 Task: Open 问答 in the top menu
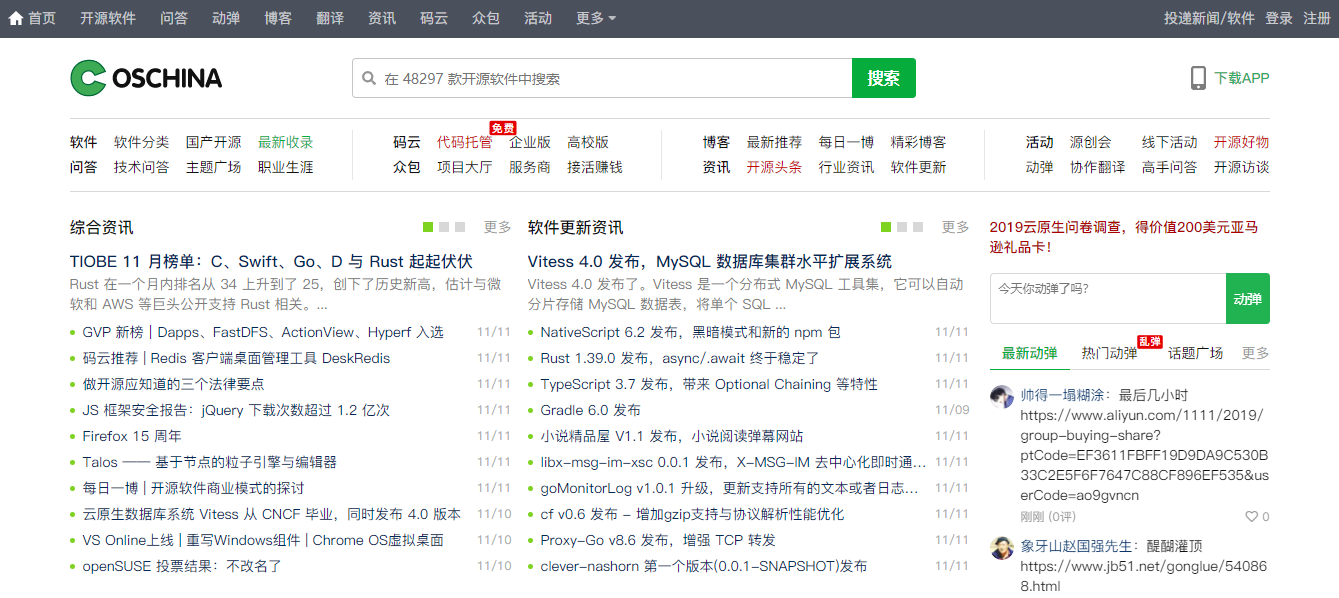[174, 18]
